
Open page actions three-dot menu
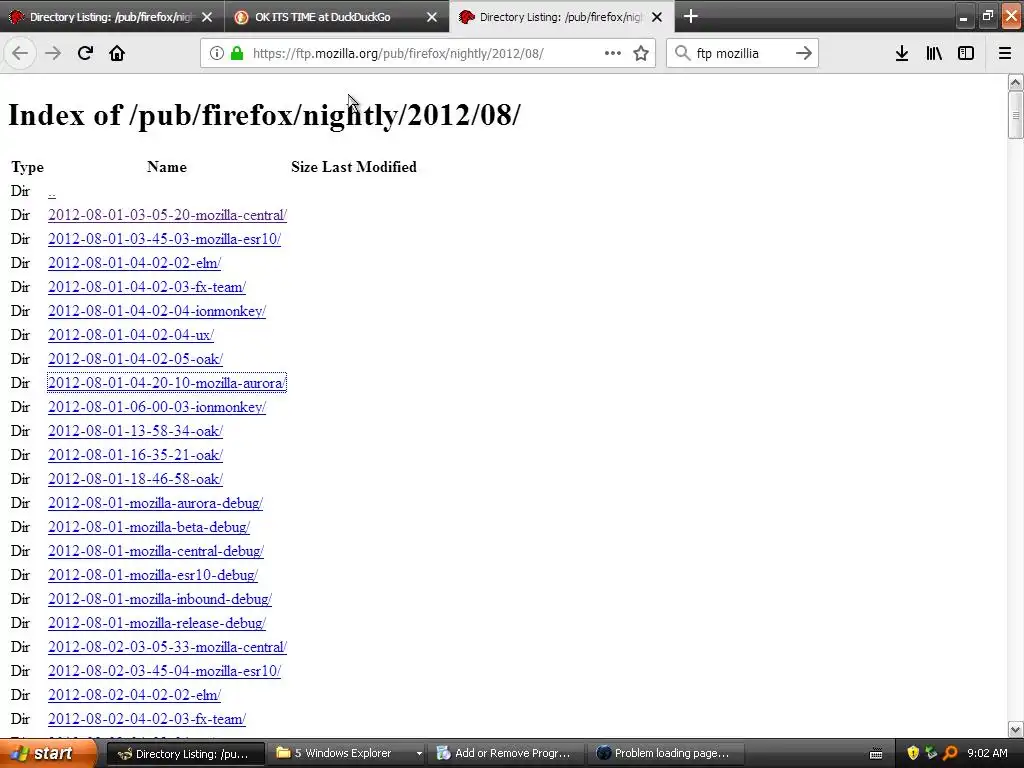tap(613, 53)
